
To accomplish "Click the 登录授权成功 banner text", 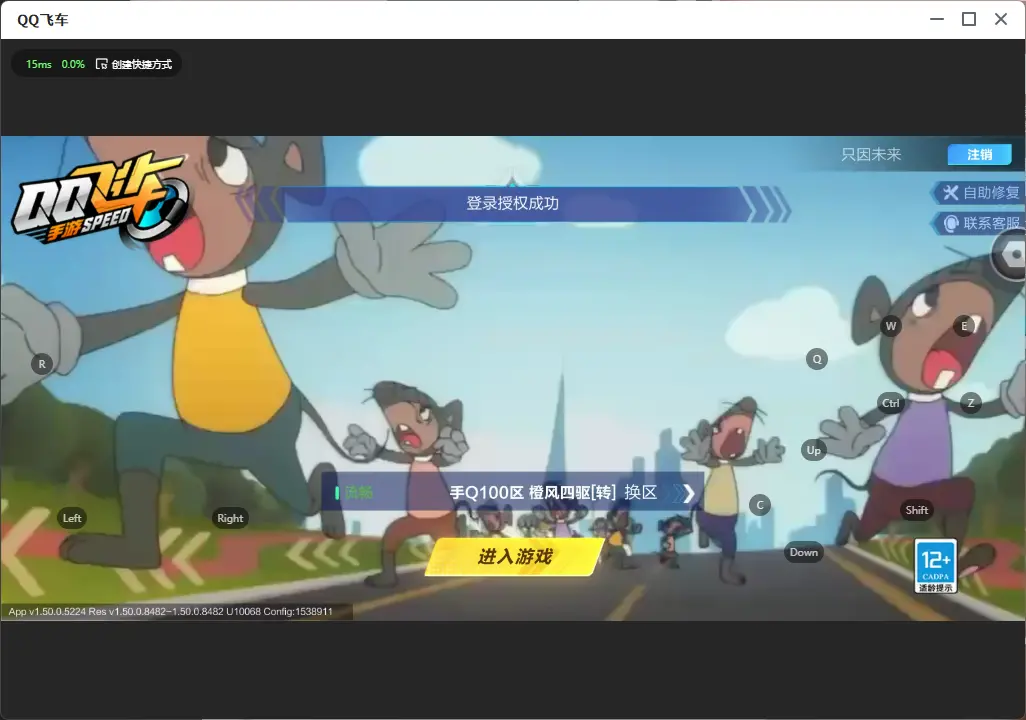I will [x=512, y=203].
